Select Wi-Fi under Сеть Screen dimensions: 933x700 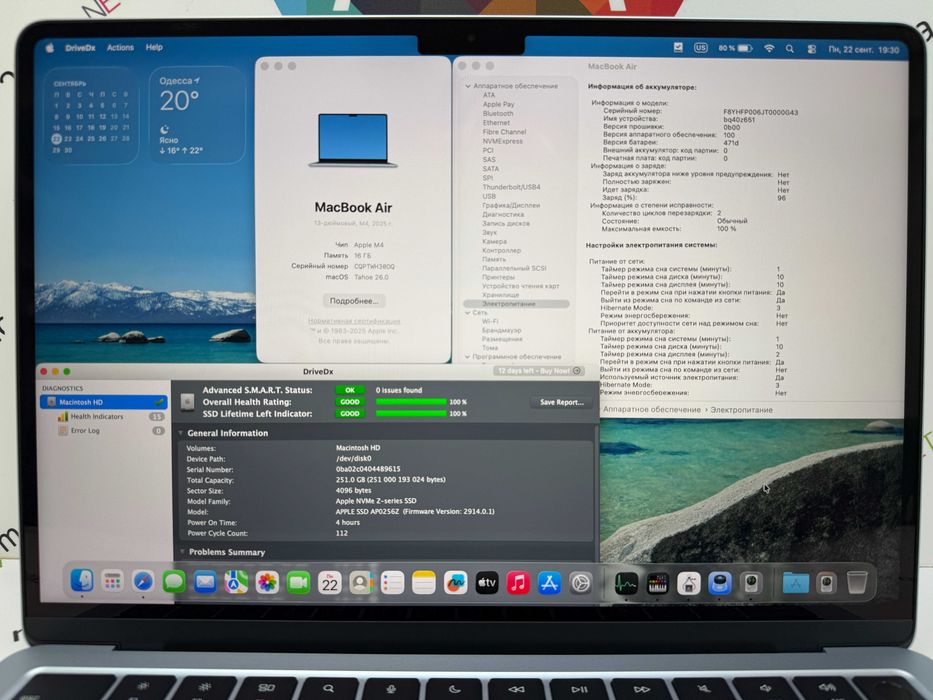coord(490,321)
